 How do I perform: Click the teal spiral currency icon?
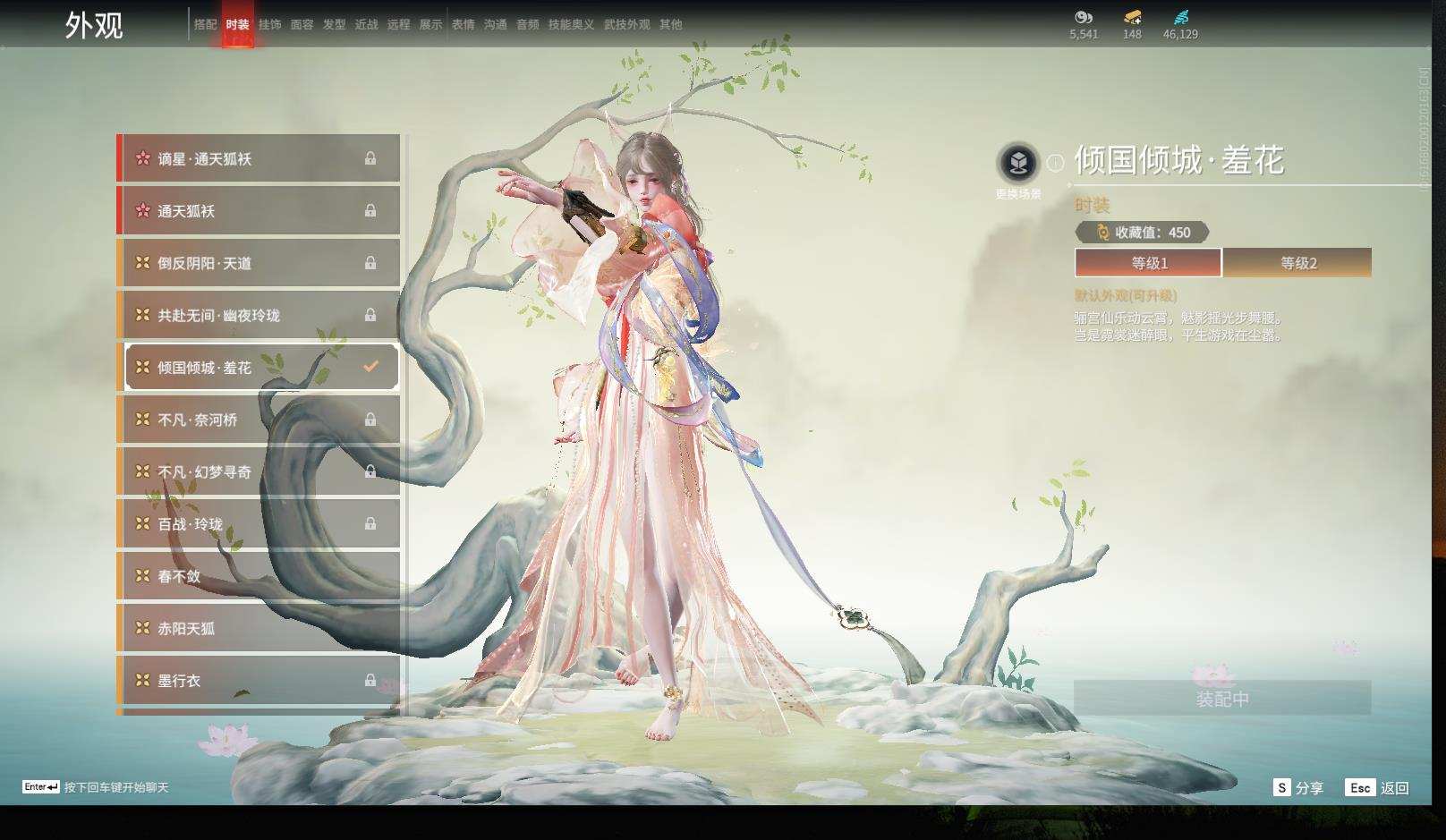(1180, 17)
